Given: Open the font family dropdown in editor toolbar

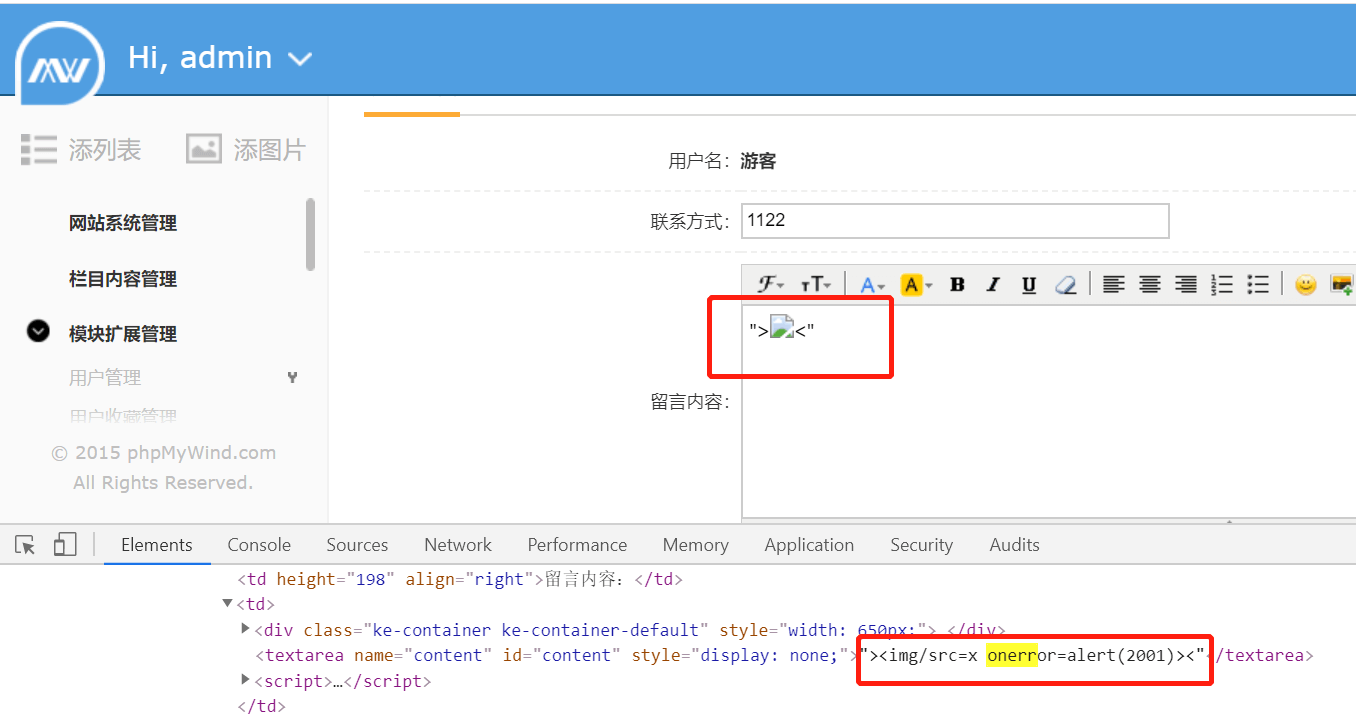Looking at the screenshot, I should click(770, 285).
